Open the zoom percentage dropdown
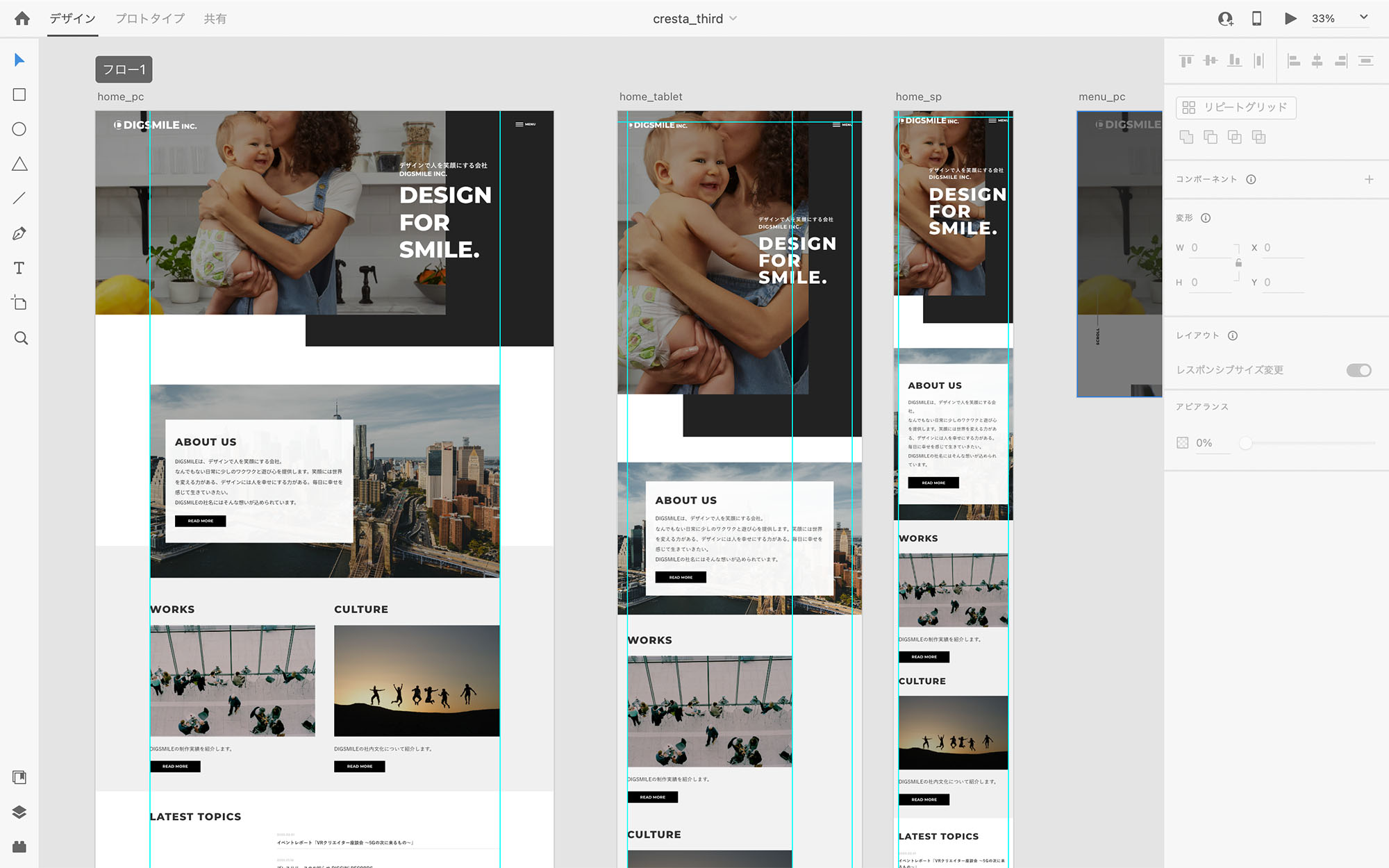 tap(1363, 17)
